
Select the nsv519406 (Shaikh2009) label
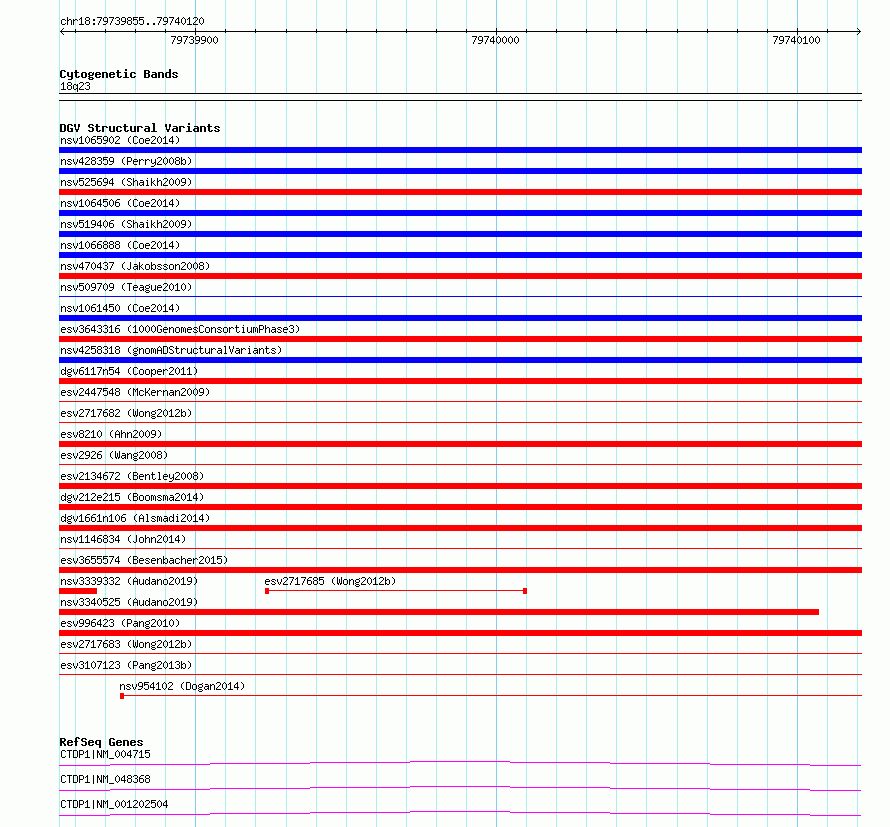pos(126,224)
